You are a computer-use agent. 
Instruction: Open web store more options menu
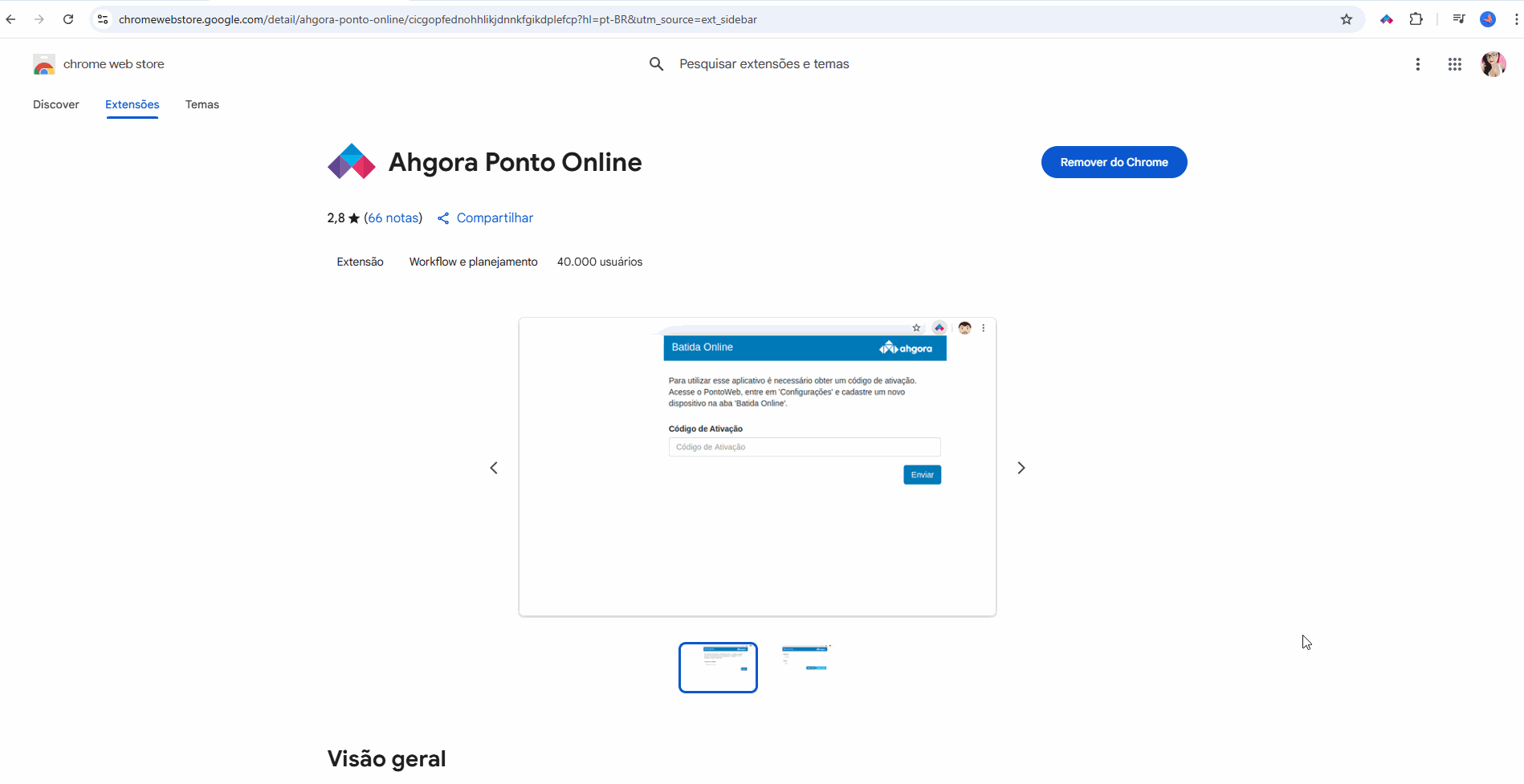coord(1418,64)
